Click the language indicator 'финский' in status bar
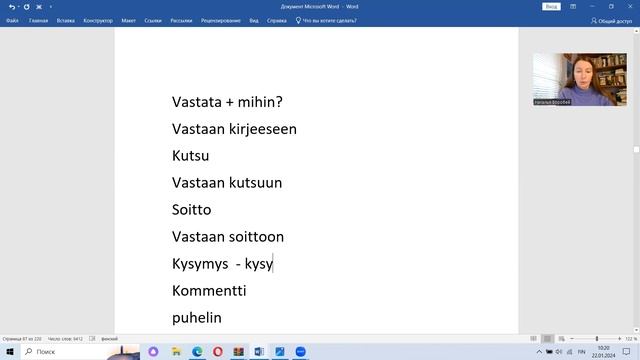The height and width of the screenshot is (360, 640). pyautogui.click(x=109, y=339)
